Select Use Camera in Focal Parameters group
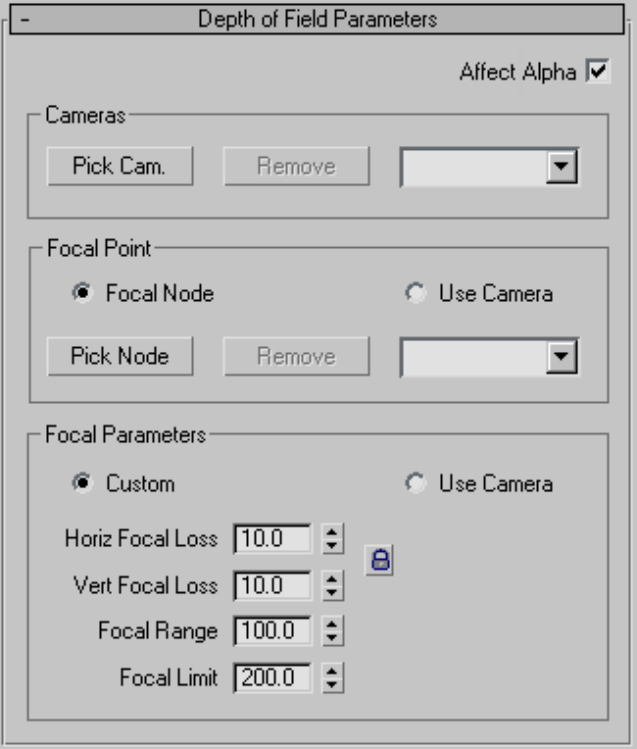 tap(414, 484)
